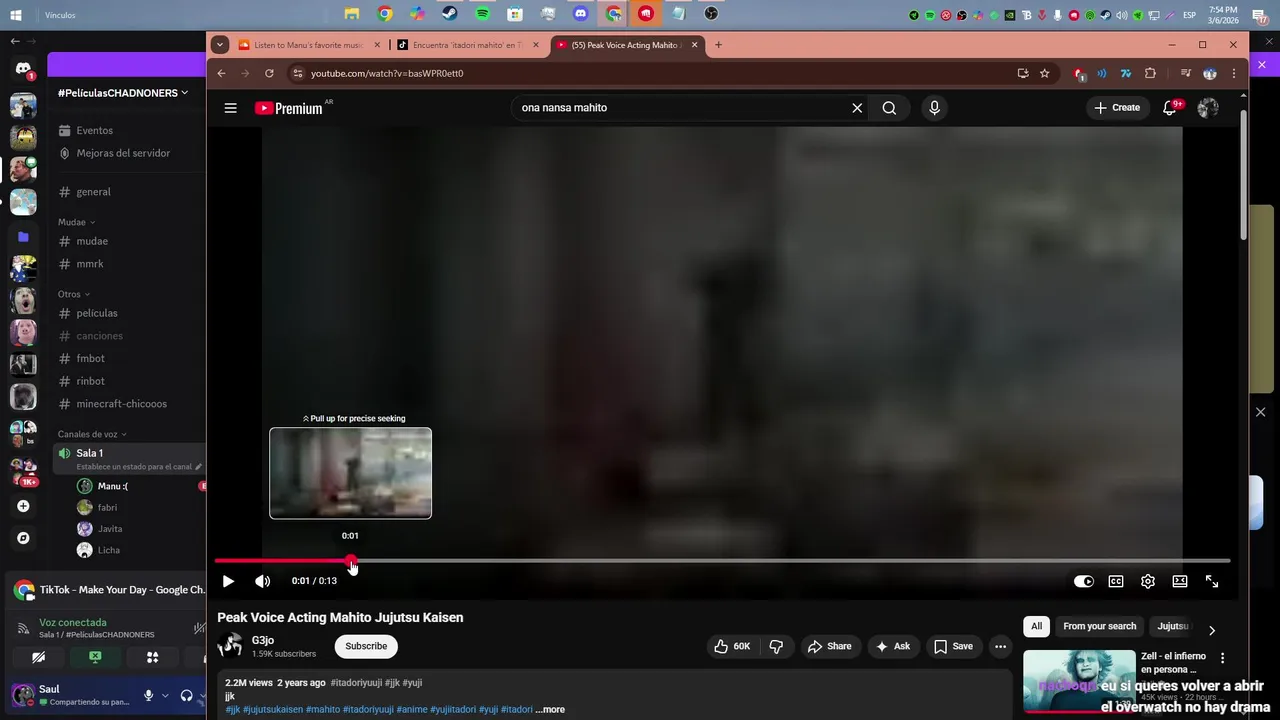Toggle Discord camera on
The image size is (1280, 720).
38,657
